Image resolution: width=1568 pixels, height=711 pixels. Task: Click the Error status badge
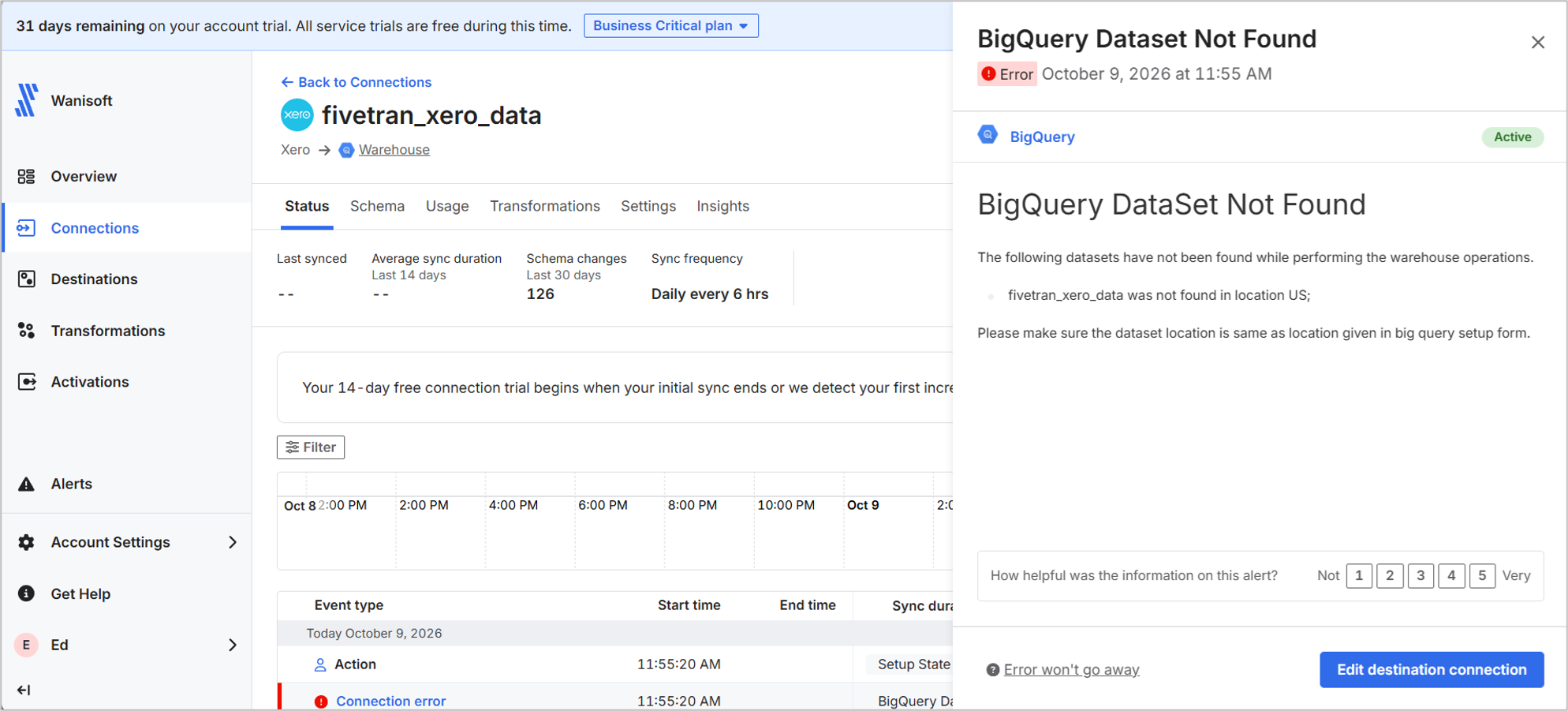pos(1007,74)
